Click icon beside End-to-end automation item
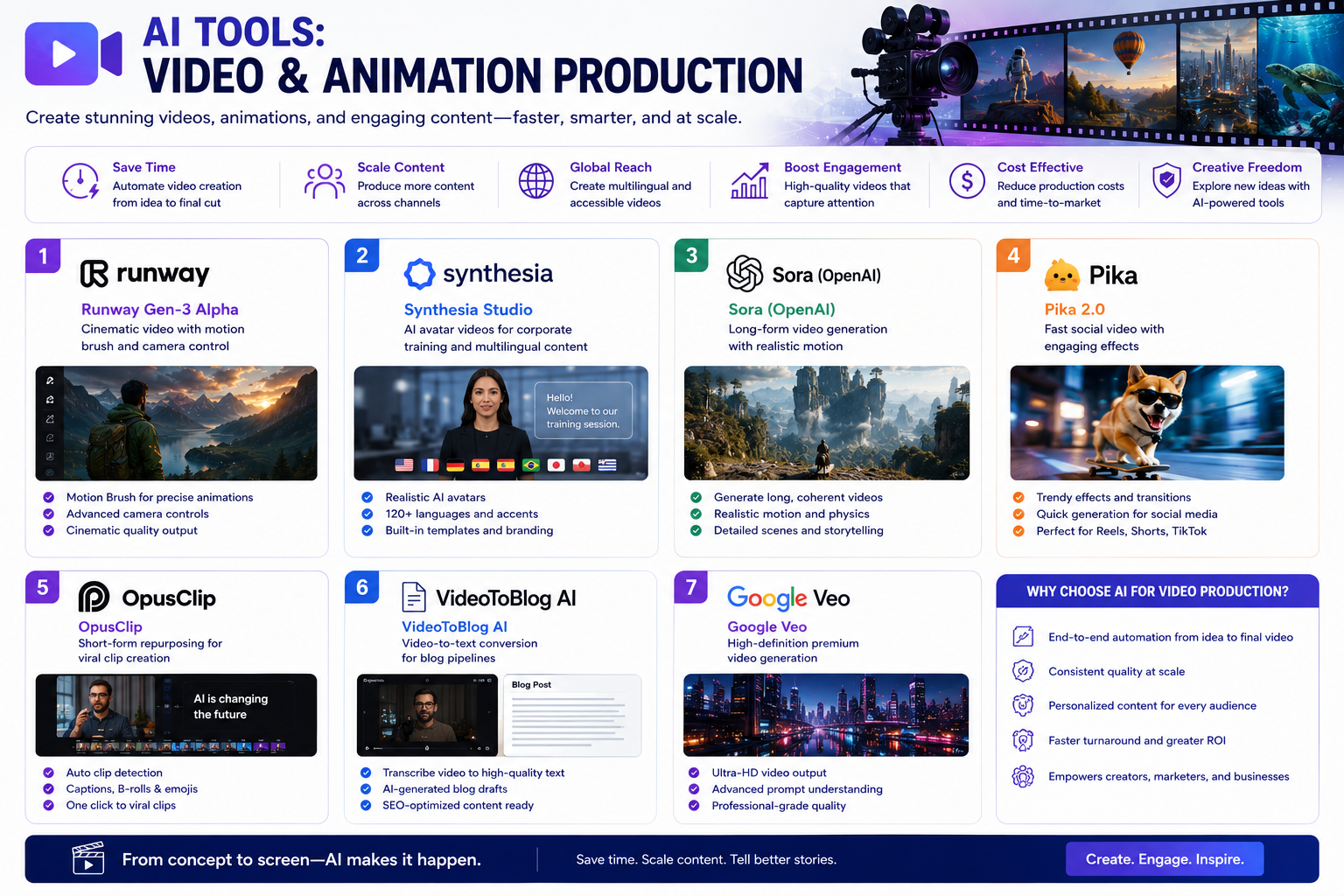The height and width of the screenshot is (896, 1344). pos(1023,636)
